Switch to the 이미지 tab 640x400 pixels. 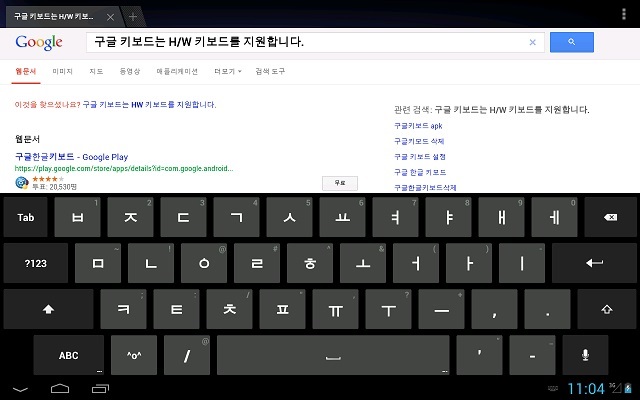click(x=62, y=71)
